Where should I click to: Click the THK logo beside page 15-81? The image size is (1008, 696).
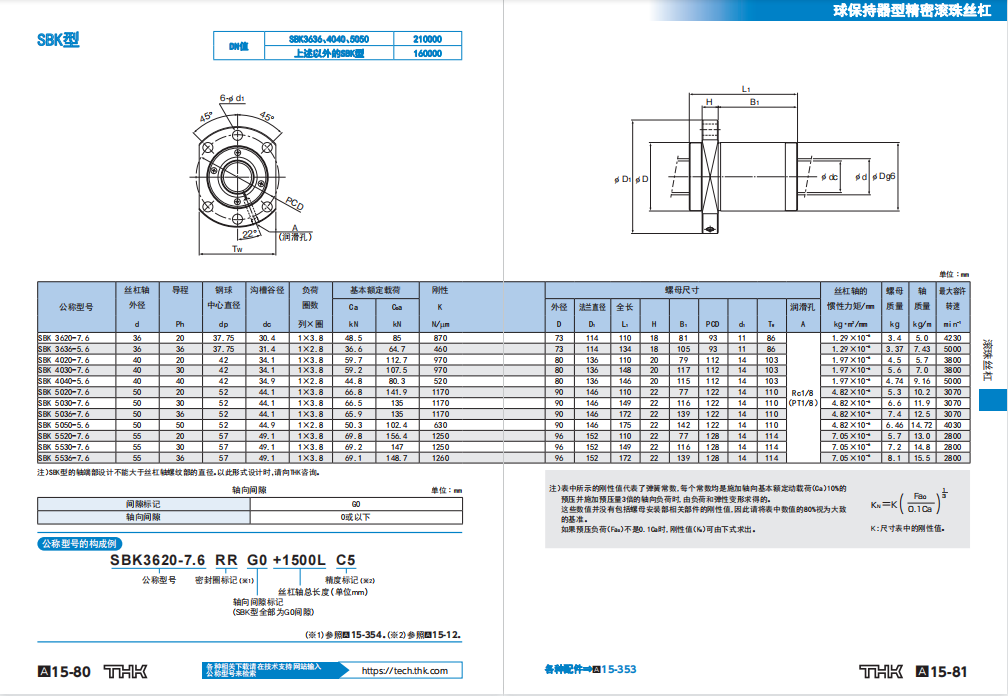(x=881, y=672)
